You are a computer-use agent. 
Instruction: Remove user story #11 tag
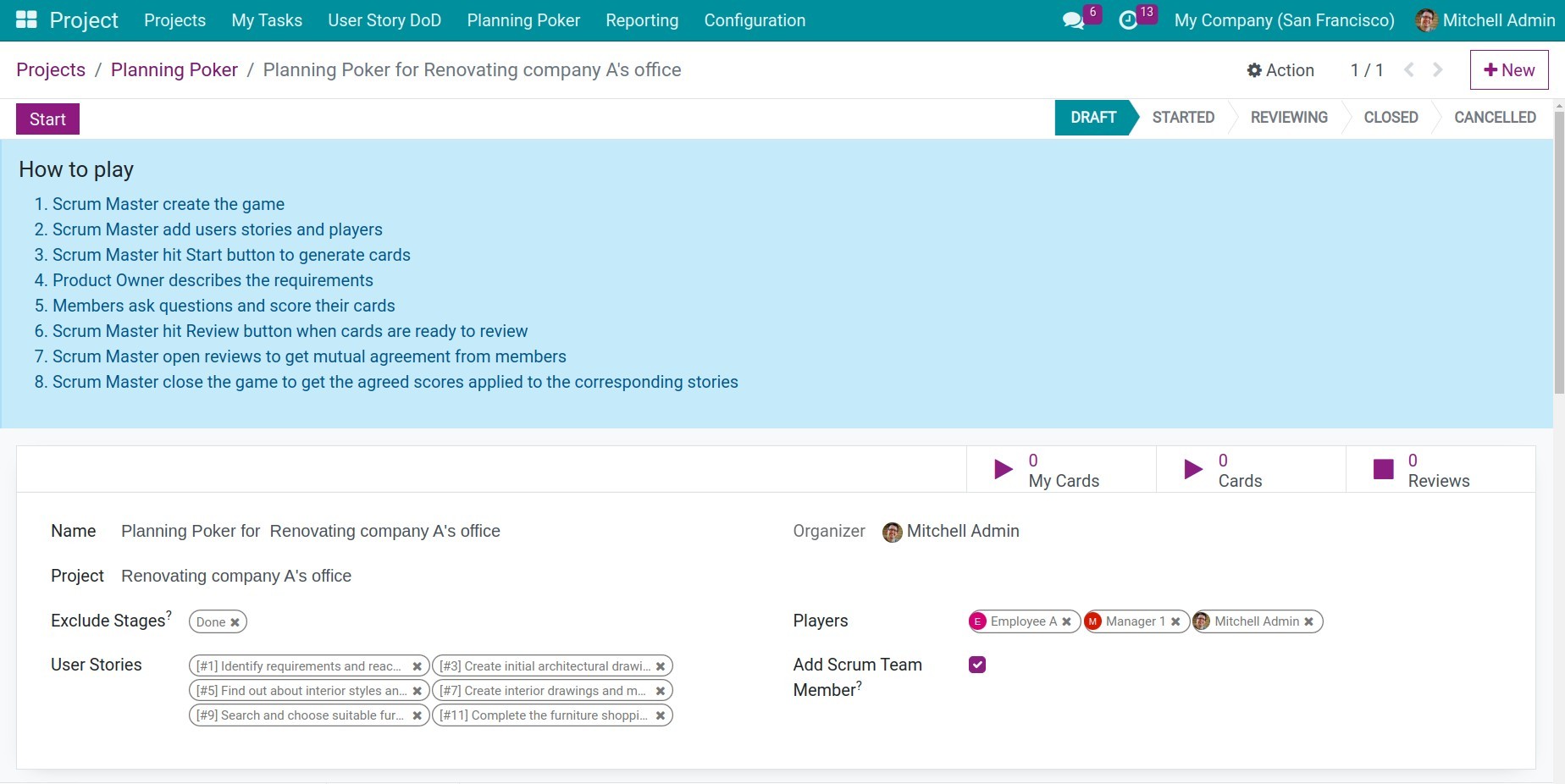(x=661, y=715)
